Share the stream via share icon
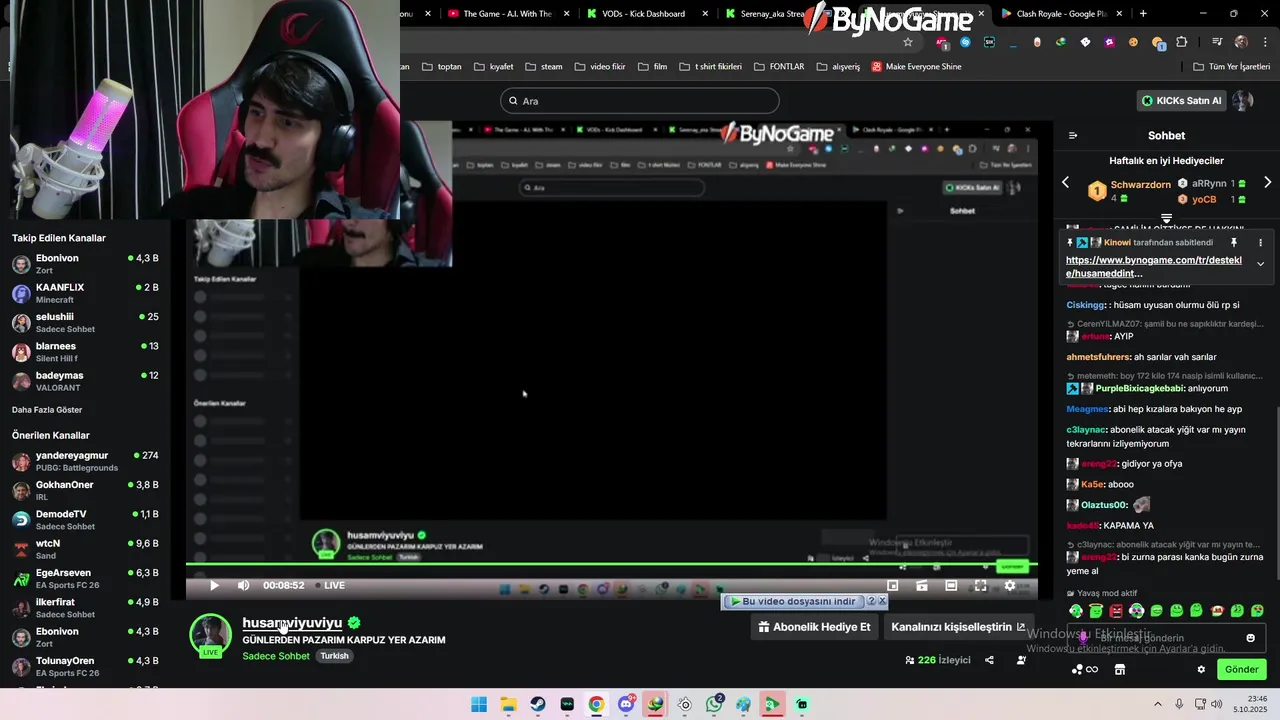The width and height of the screenshot is (1280, 720). tap(989, 660)
